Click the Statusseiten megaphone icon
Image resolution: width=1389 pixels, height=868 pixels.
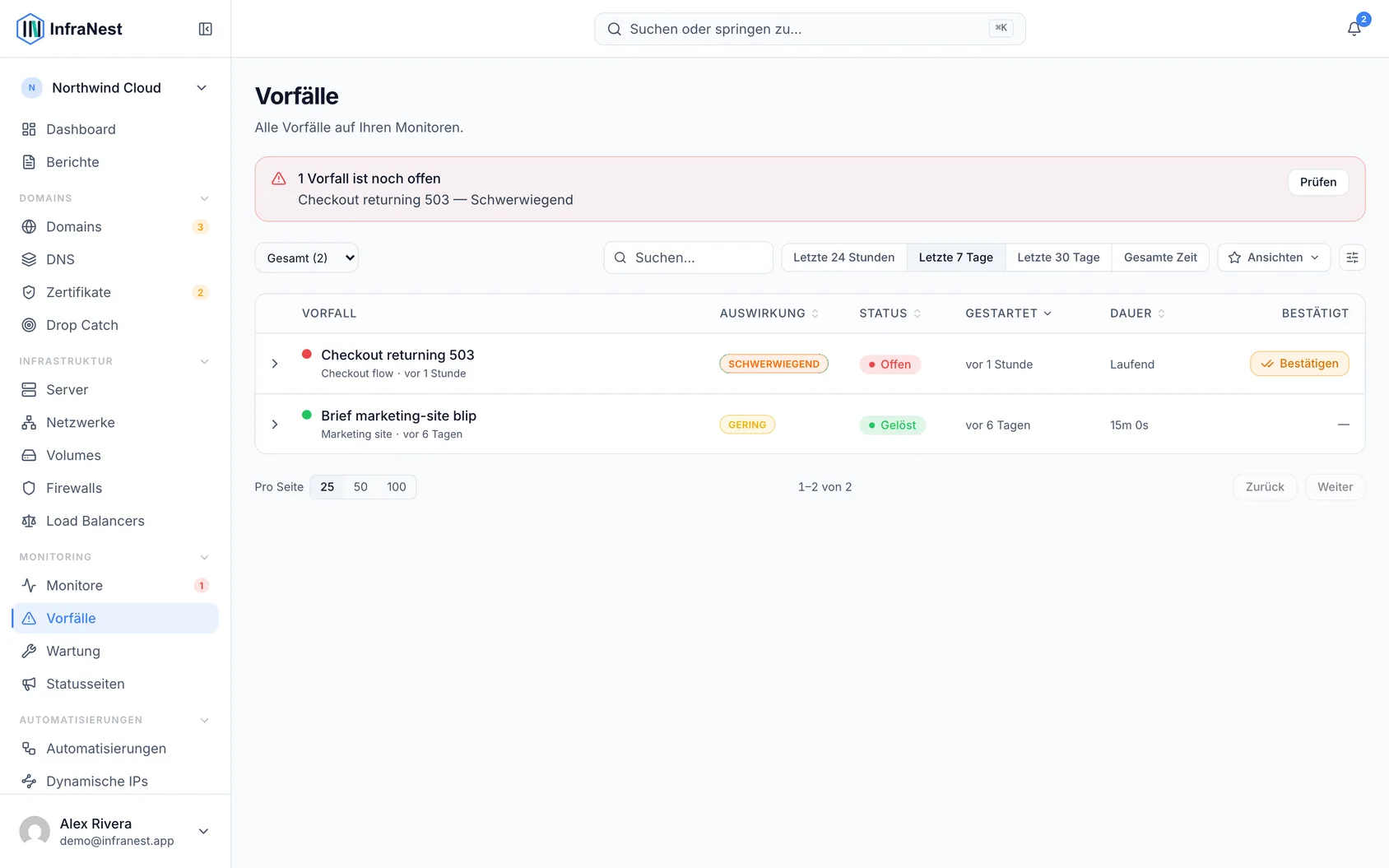coord(29,684)
